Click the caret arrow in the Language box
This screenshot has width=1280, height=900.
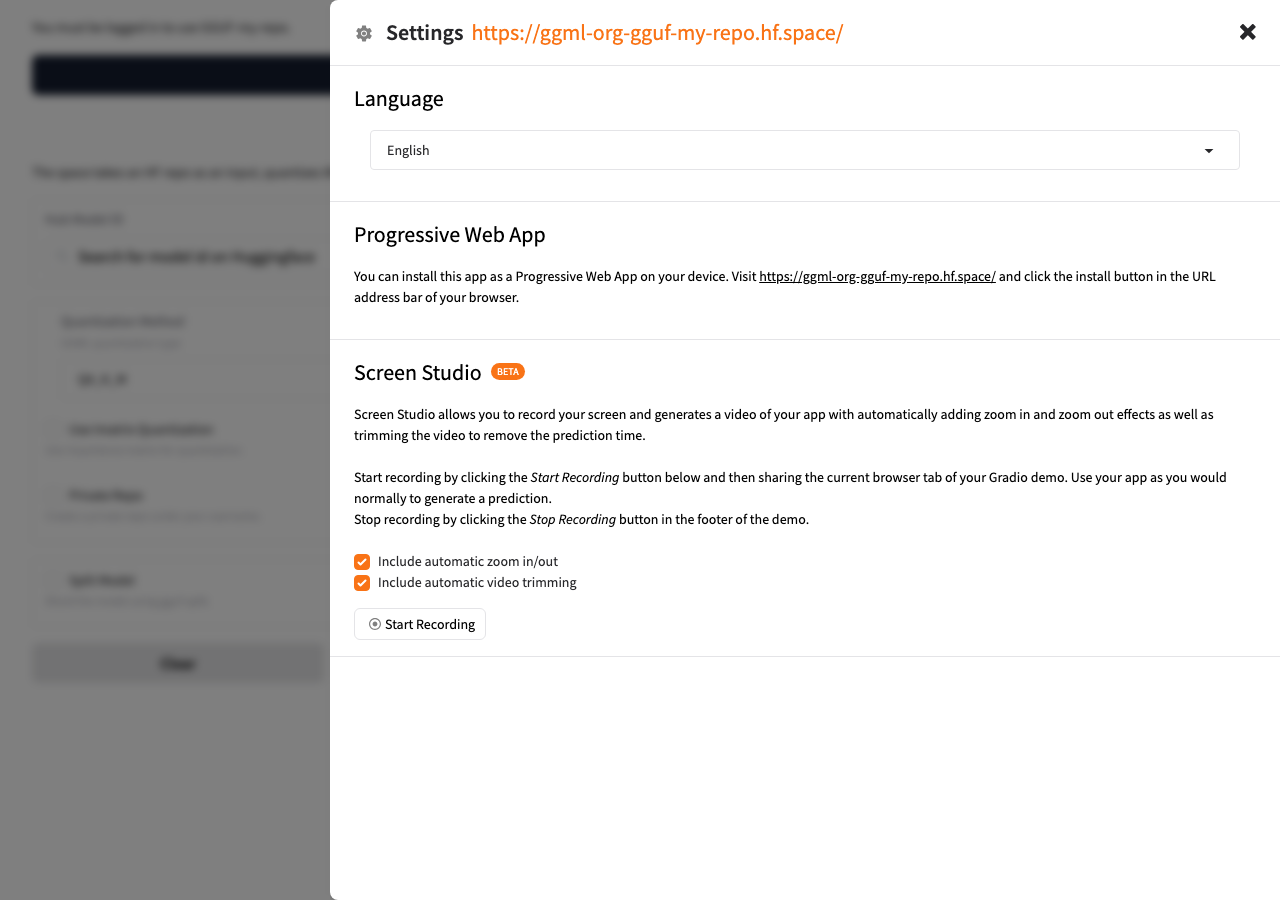click(x=1209, y=151)
